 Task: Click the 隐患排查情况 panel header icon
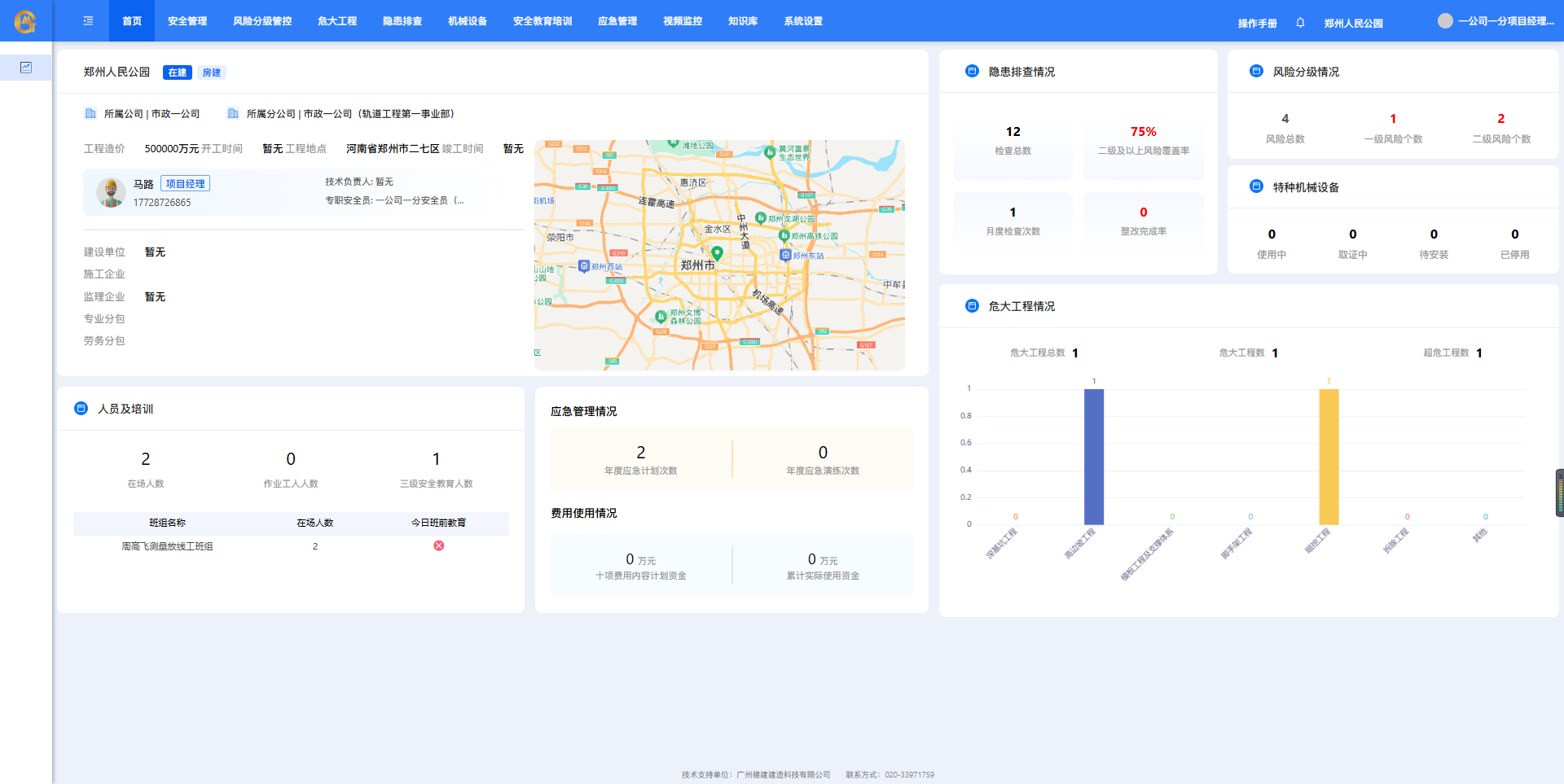[972, 72]
